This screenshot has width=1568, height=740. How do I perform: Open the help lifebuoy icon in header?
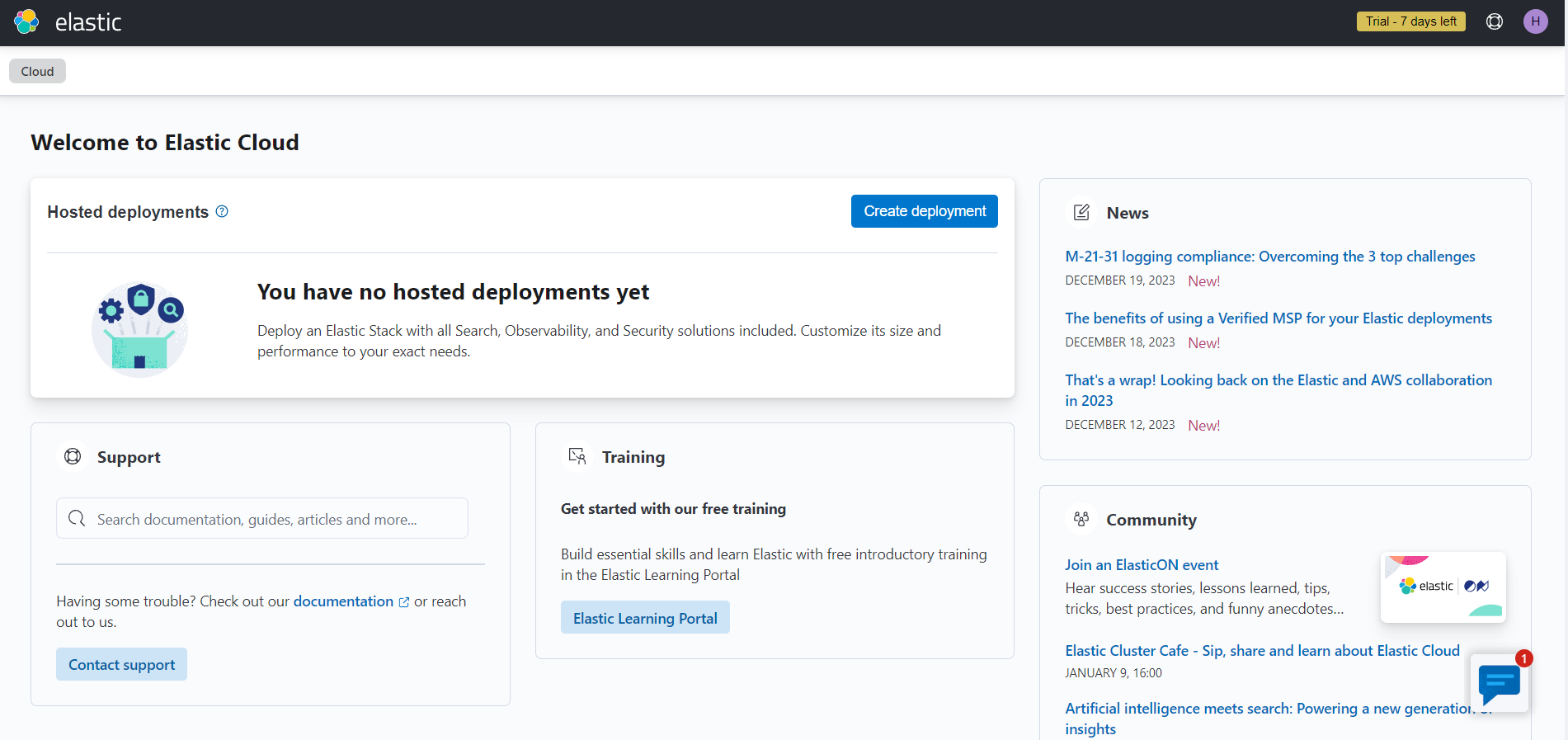pos(1494,21)
